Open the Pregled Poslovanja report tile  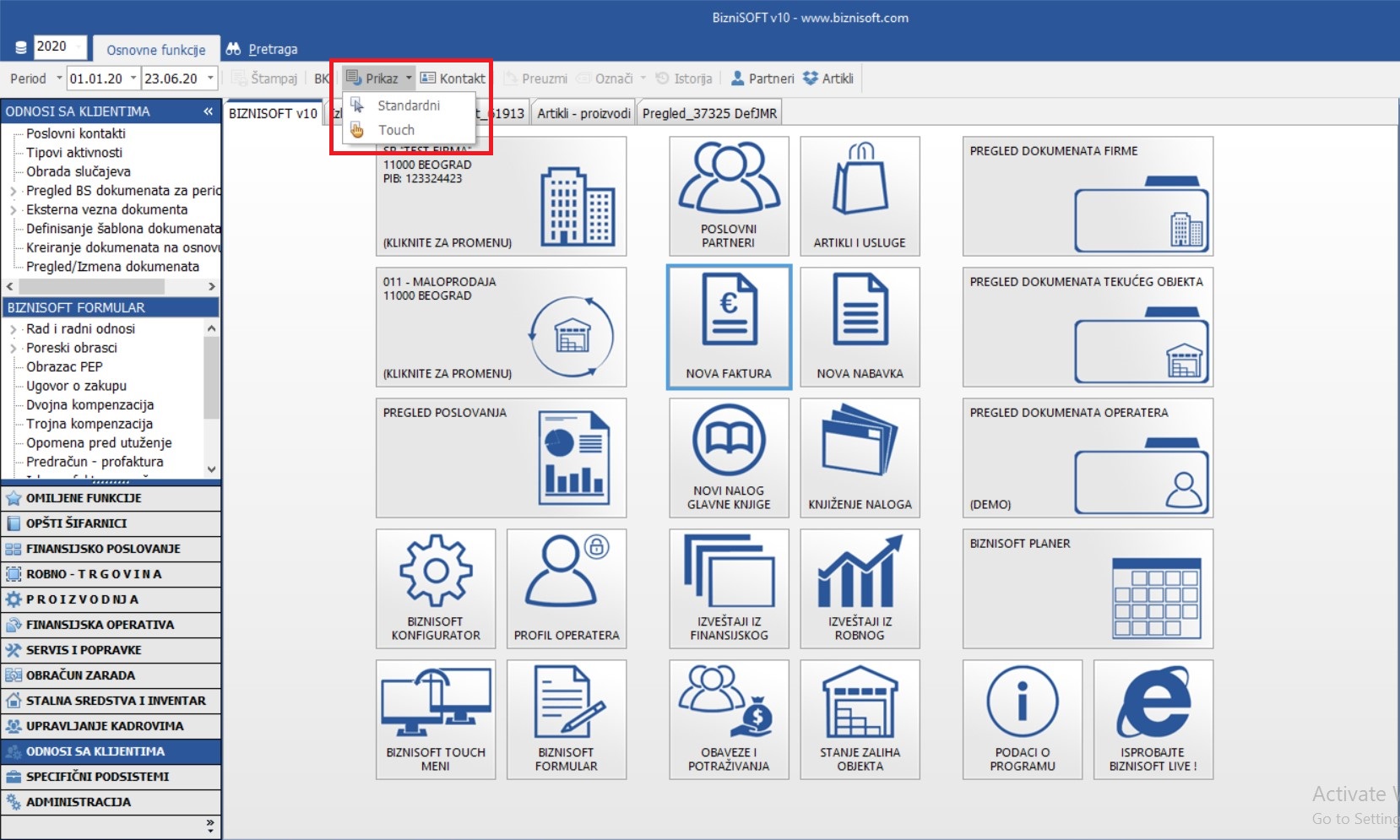pyautogui.click(x=502, y=458)
